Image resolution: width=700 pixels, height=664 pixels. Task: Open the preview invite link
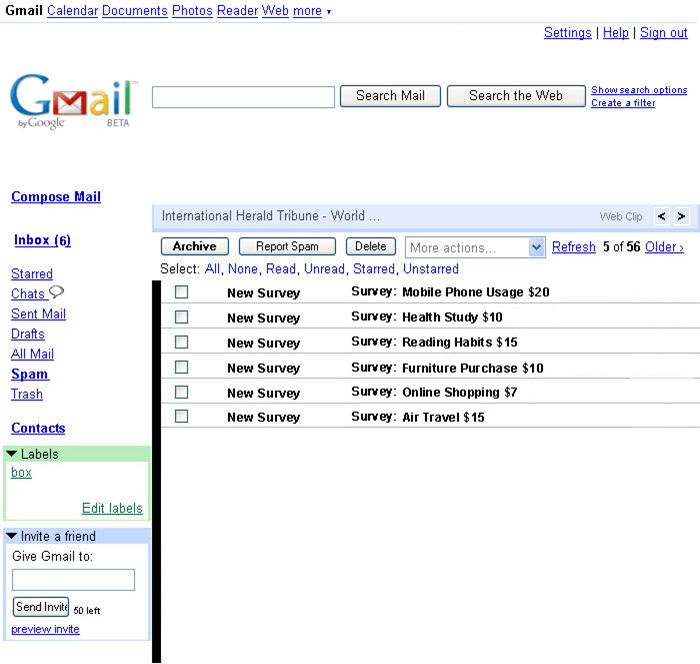[45, 629]
